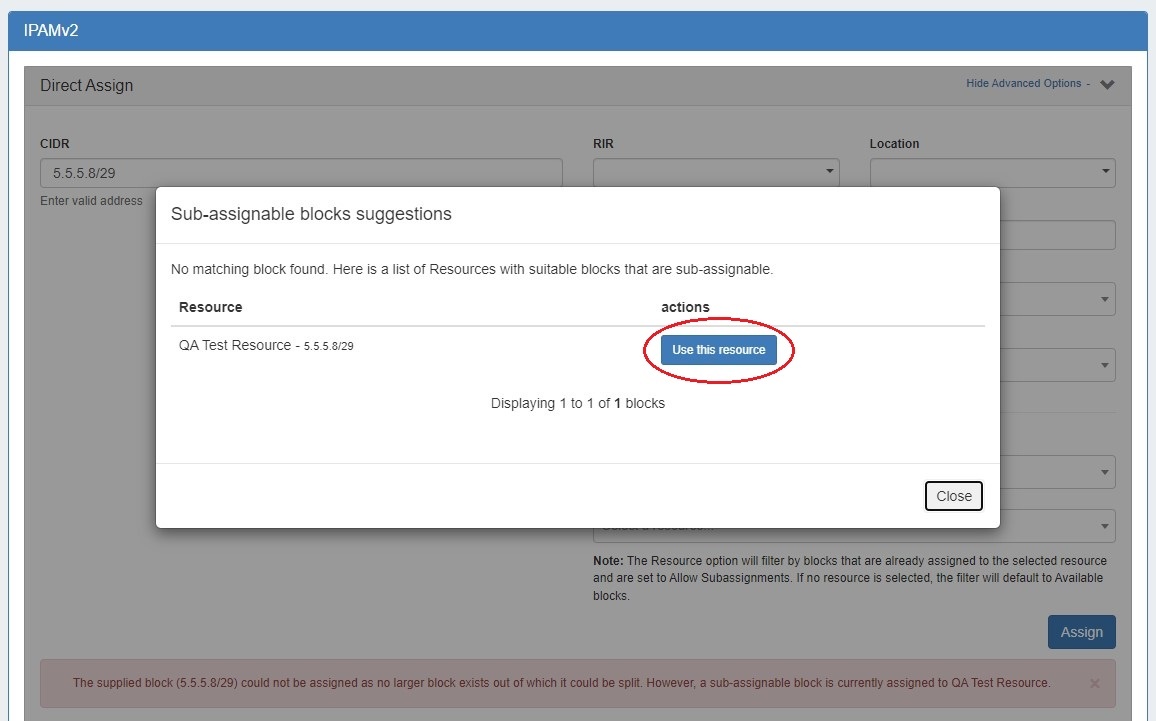Screen dimensions: 1156x721
Task: Click the Hide Advanced Options link
Action: pos(1023,84)
